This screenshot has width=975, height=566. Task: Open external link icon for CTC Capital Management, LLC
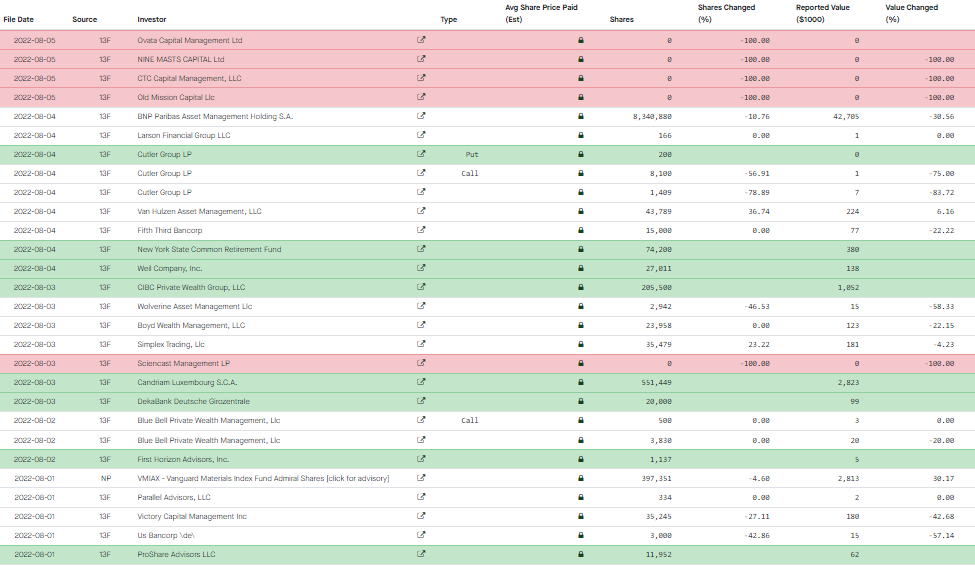click(x=421, y=78)
